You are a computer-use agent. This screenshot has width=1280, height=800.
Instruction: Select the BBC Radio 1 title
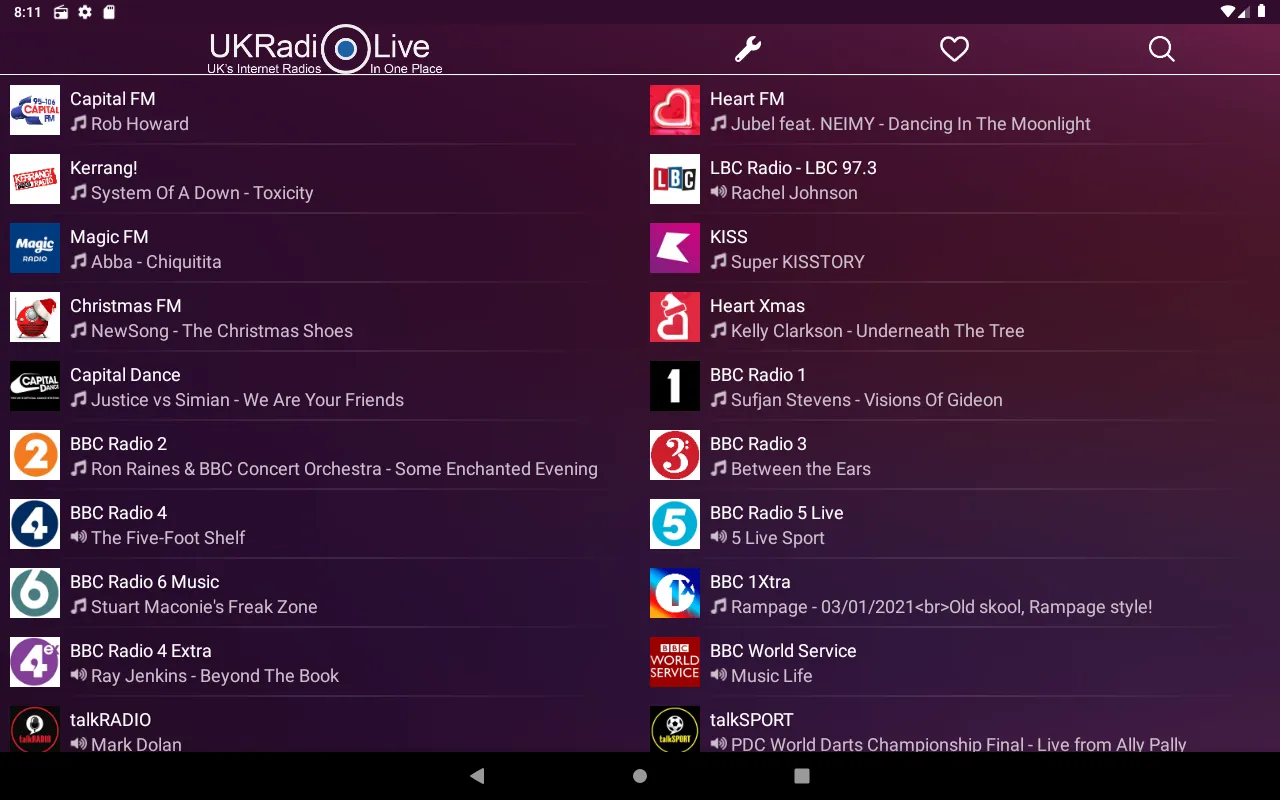[x=758, y=375]
